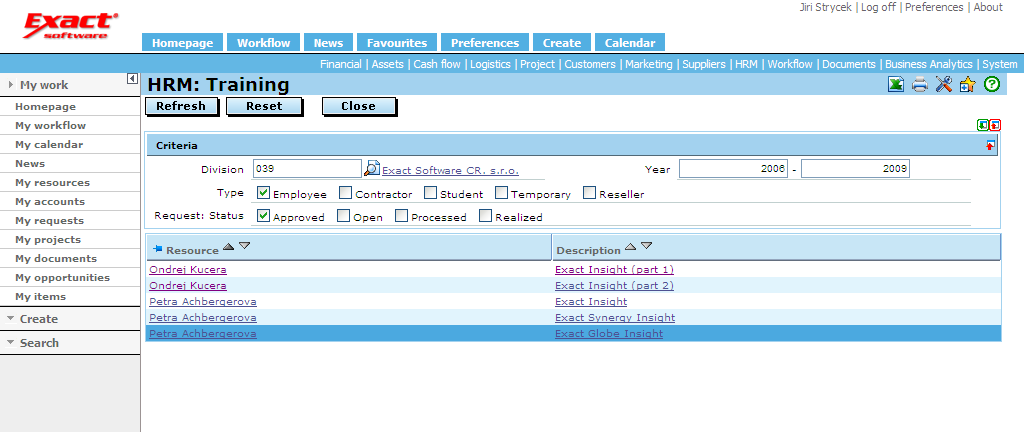Hide the left sidebar with the arrow

132,79
